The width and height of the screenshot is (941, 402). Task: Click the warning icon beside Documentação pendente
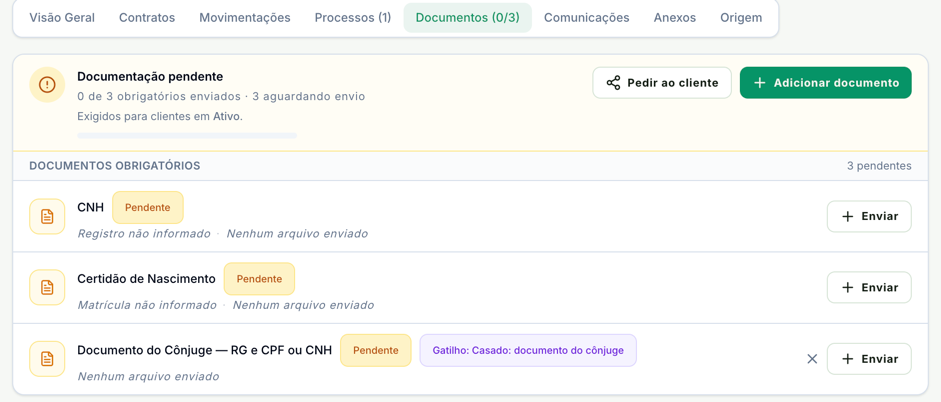pyautogui.click(x=47, y=85)
